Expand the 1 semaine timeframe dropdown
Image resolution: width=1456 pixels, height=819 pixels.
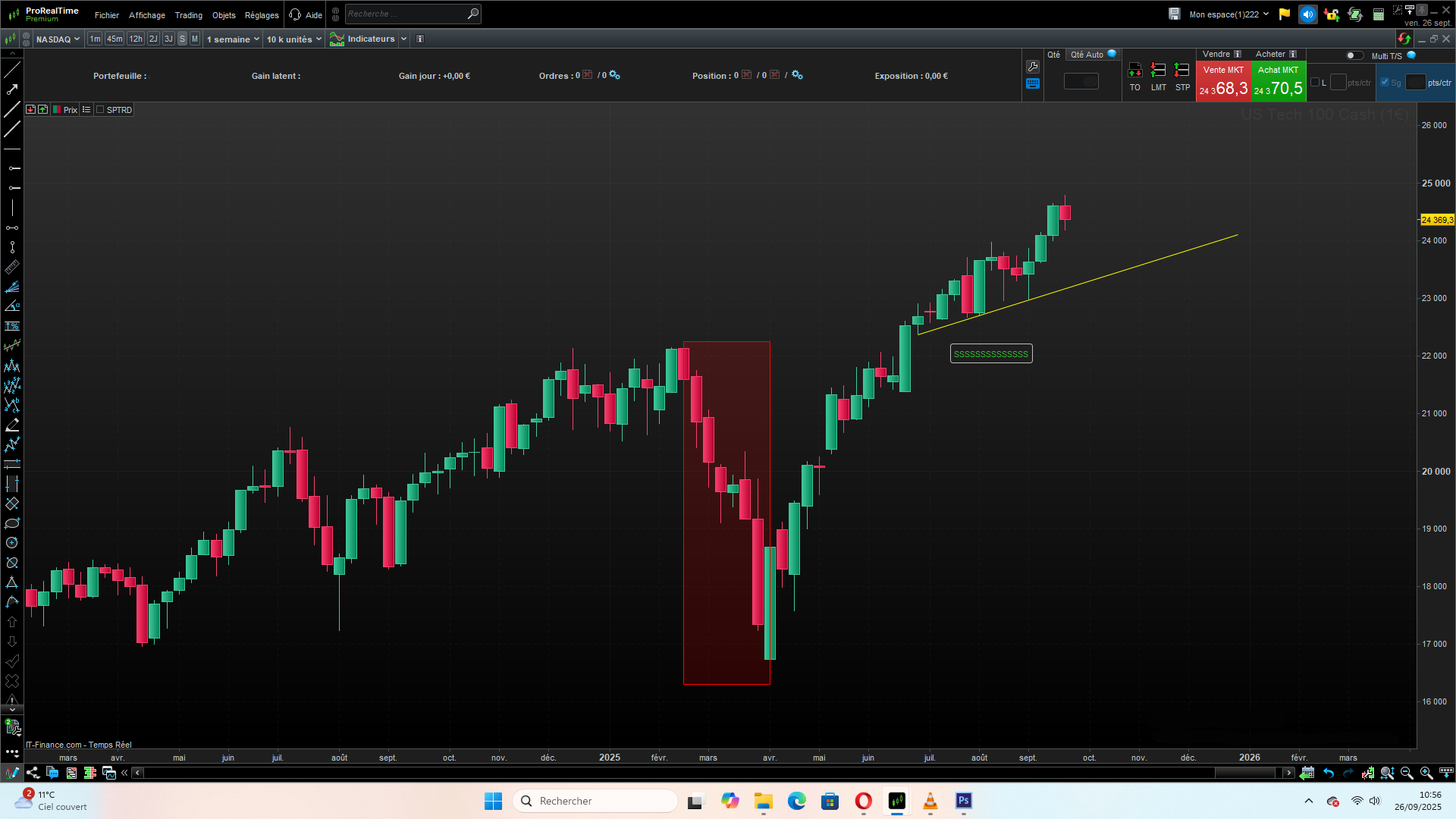(233, 39)
